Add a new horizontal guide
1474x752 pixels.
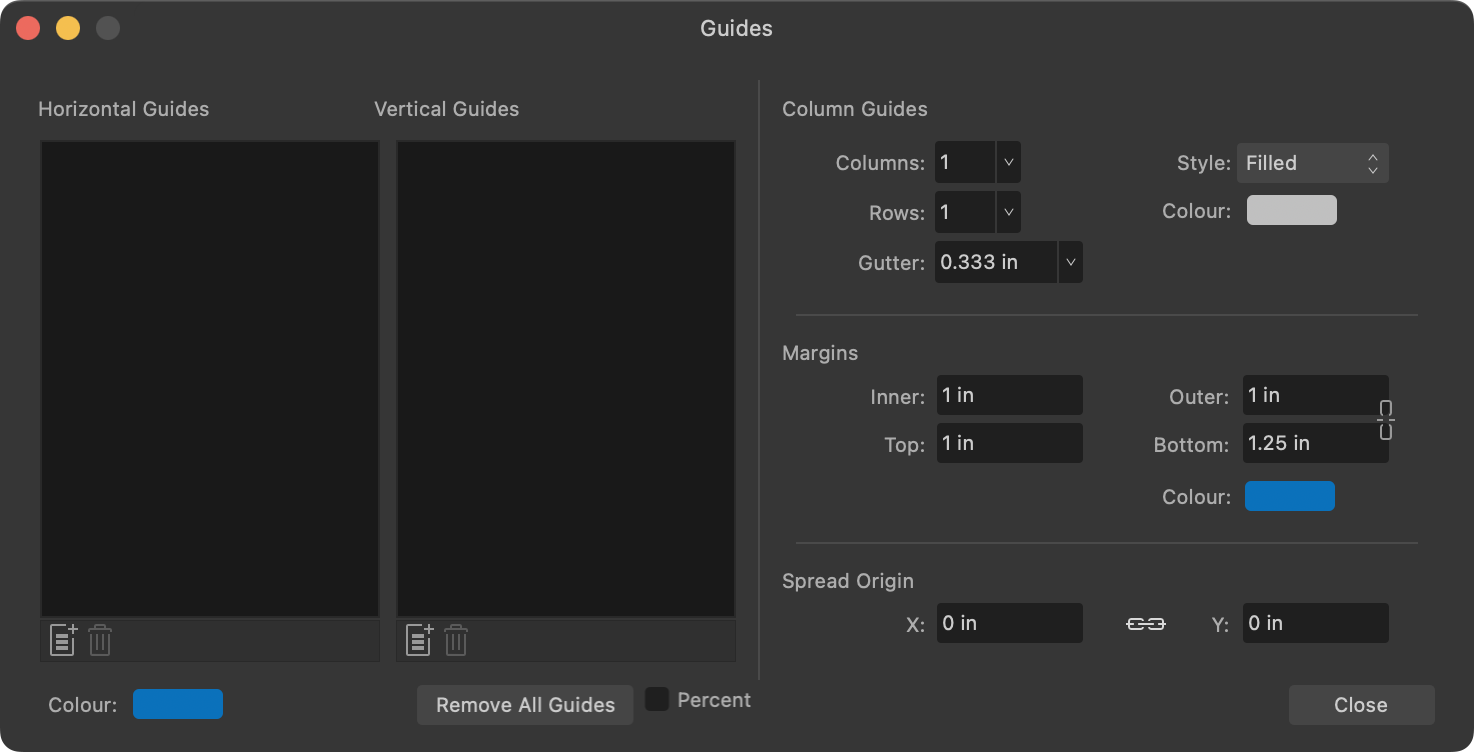tap(62, 640)
